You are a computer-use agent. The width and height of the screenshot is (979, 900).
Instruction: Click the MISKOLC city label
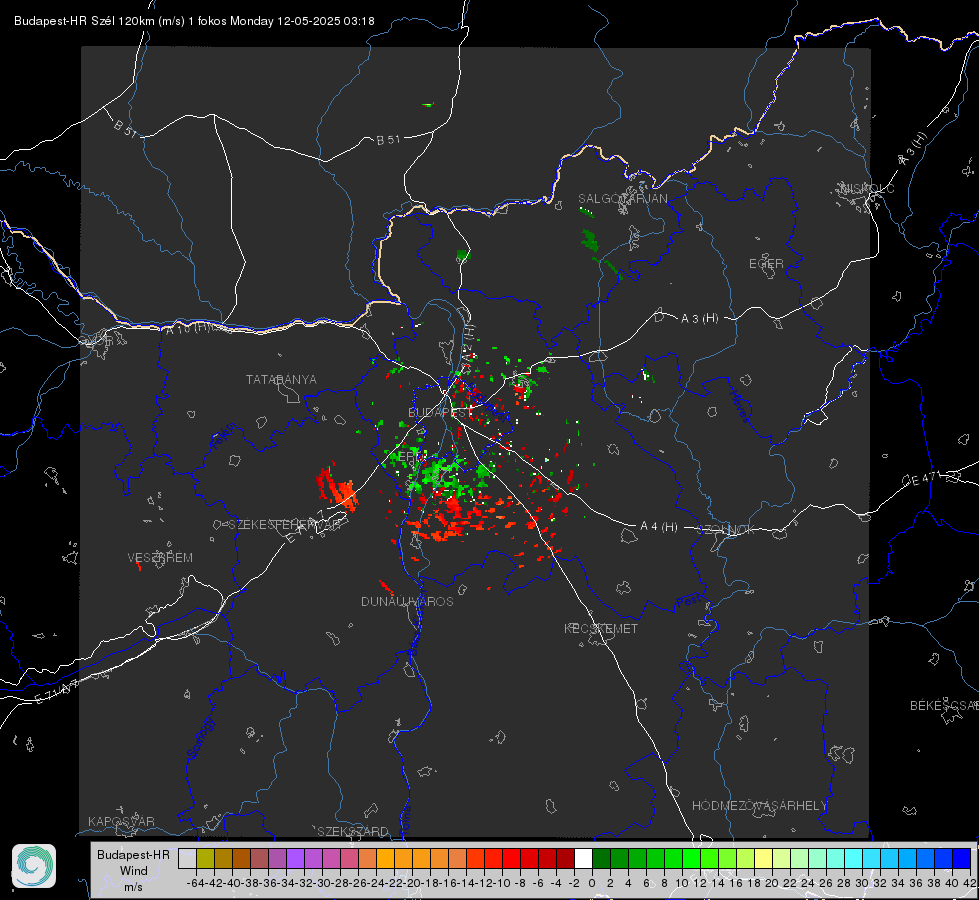867,188
